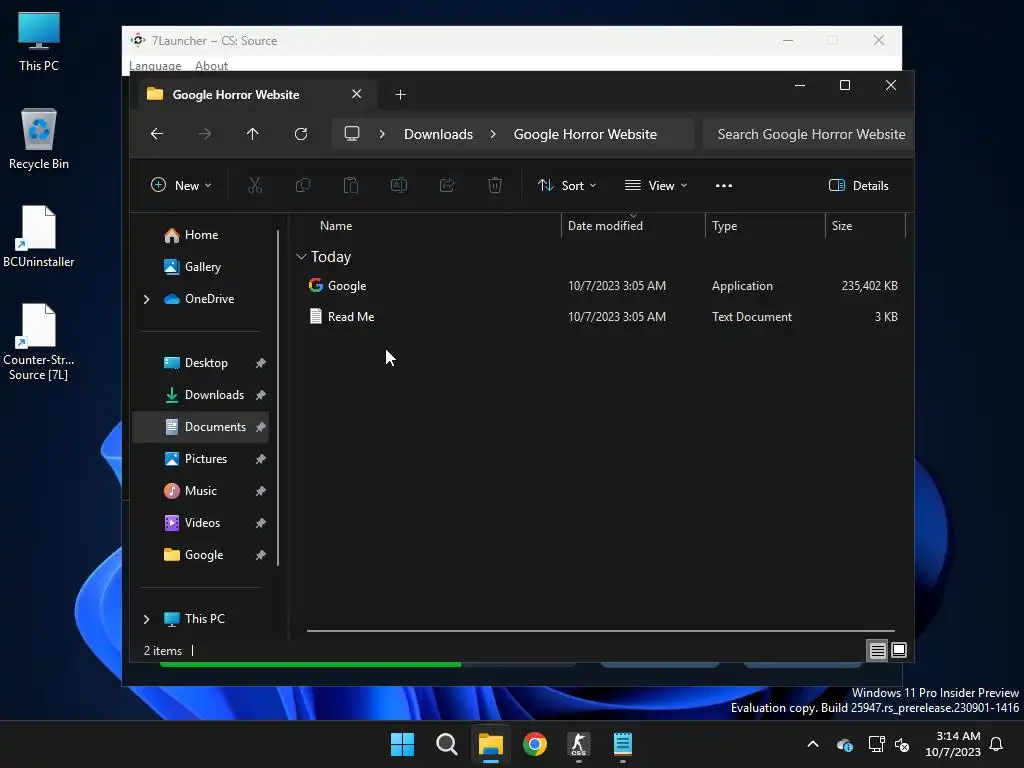Click the Cut scissors icon

[255, 185]
